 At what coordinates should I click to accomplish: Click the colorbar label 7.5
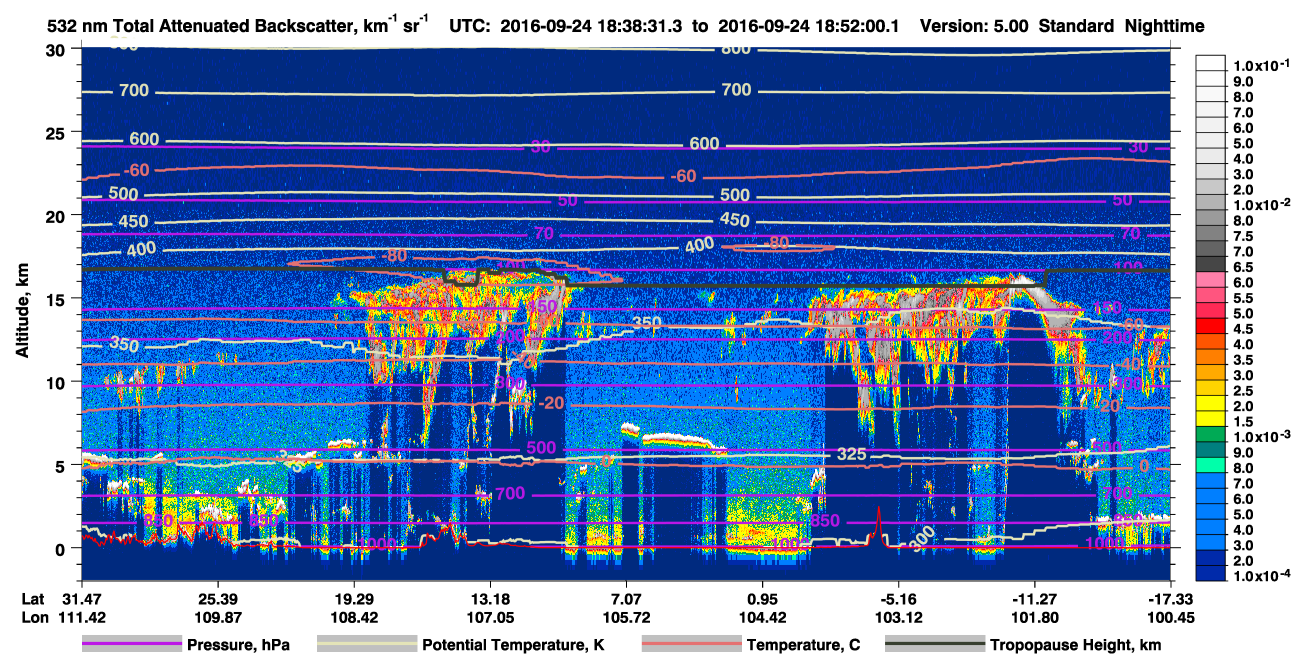(1243, 235)
